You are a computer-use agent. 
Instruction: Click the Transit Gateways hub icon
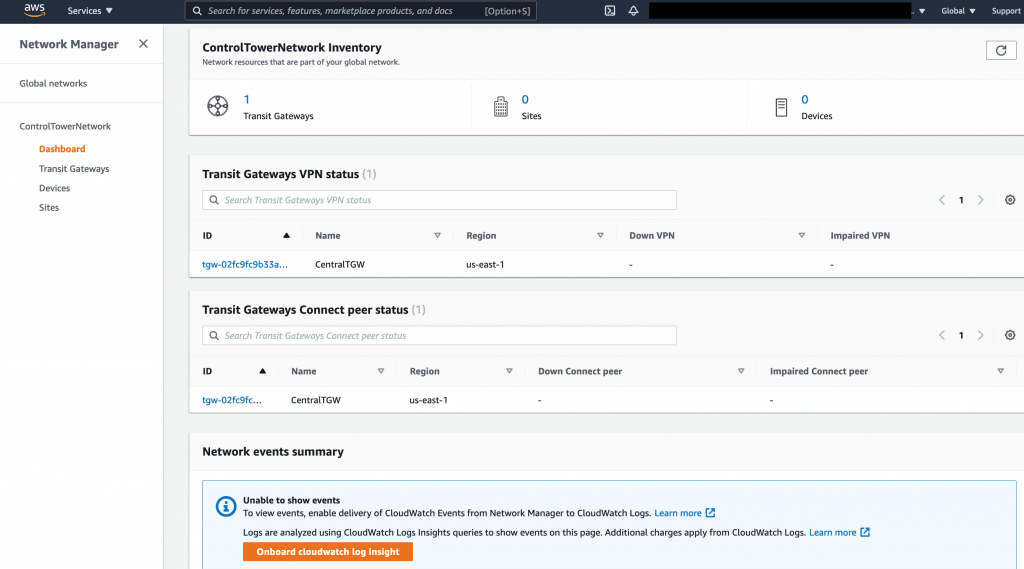(x=217, y=106)
